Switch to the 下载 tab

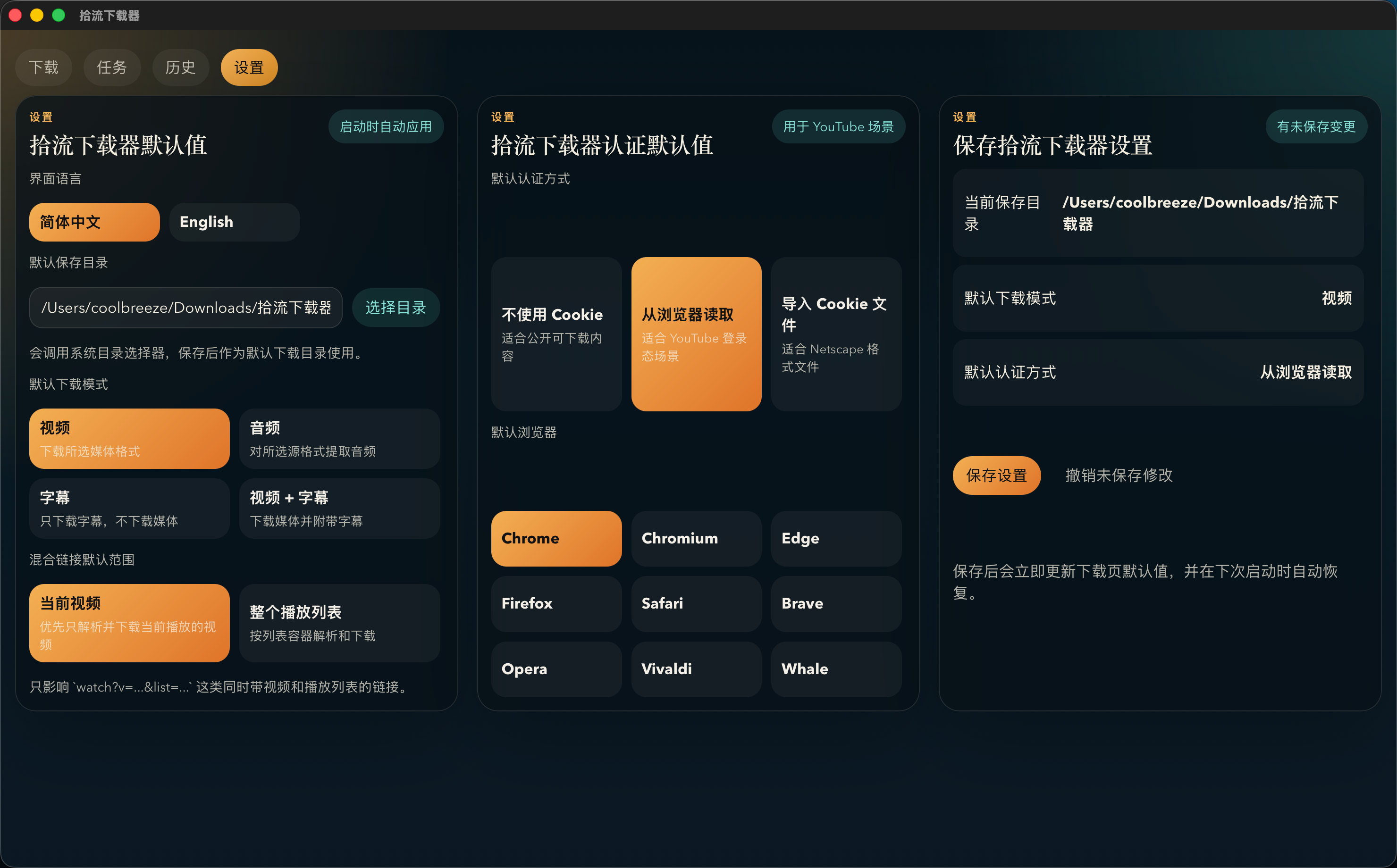tap(43, 67)
